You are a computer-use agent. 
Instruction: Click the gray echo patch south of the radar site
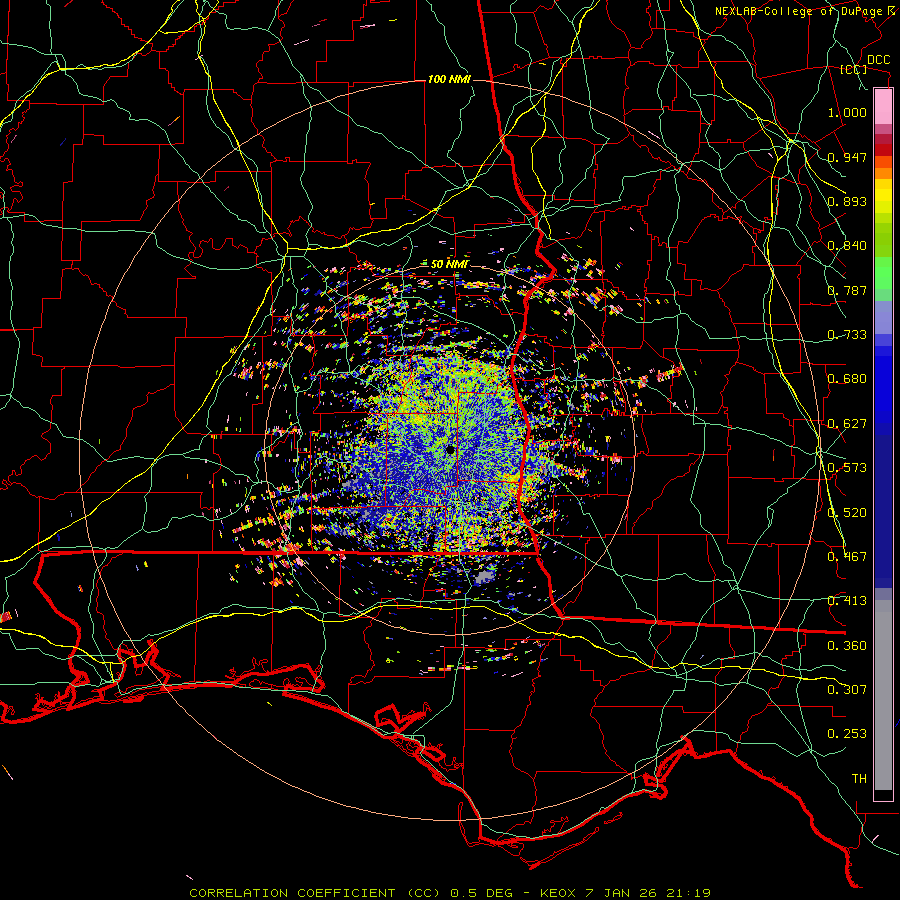484,576
